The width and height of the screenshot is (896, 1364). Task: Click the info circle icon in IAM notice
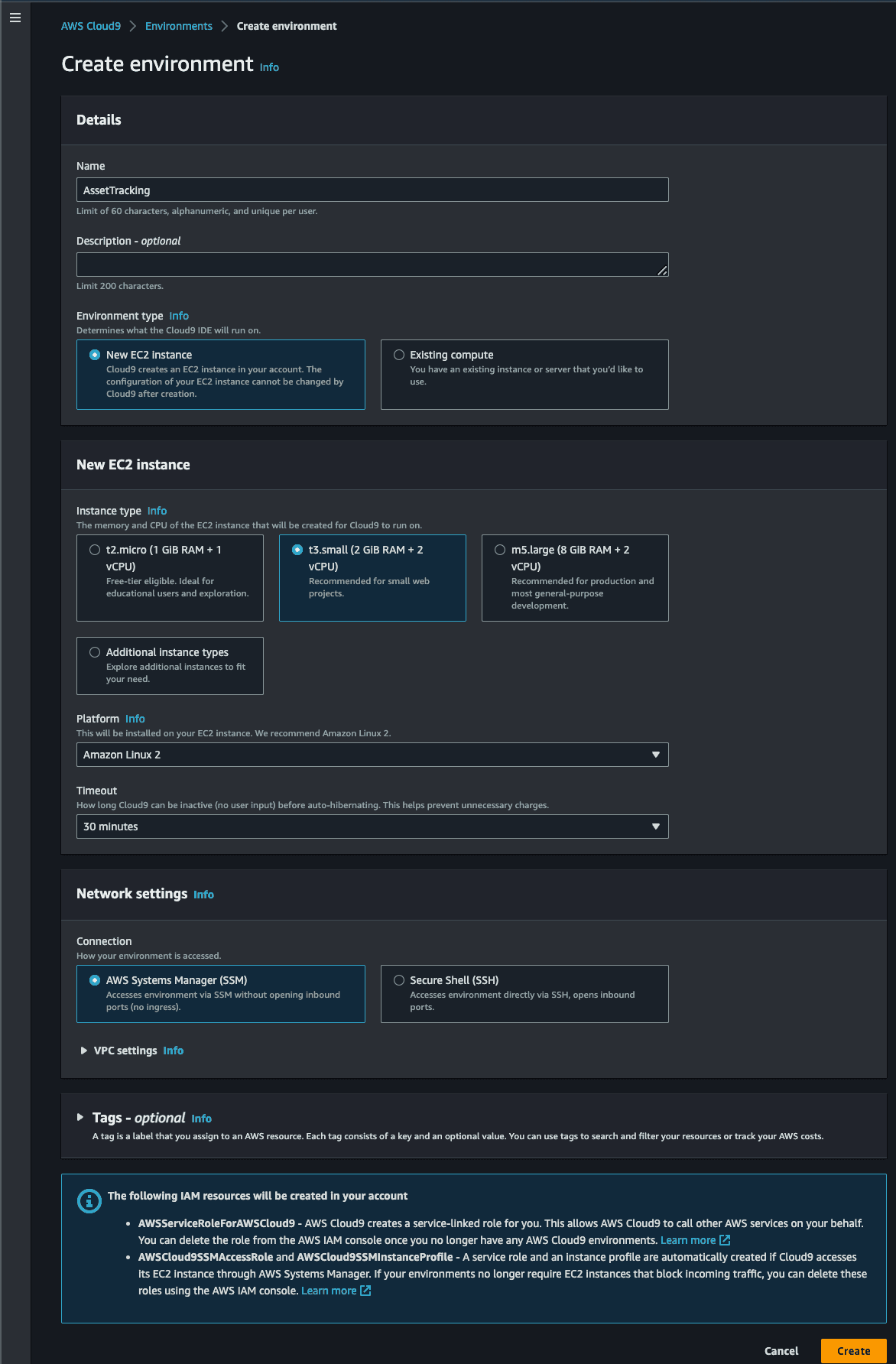click(89, 1201)
